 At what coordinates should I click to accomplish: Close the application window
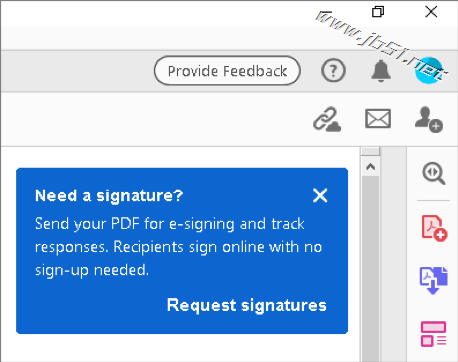[431, 12]
